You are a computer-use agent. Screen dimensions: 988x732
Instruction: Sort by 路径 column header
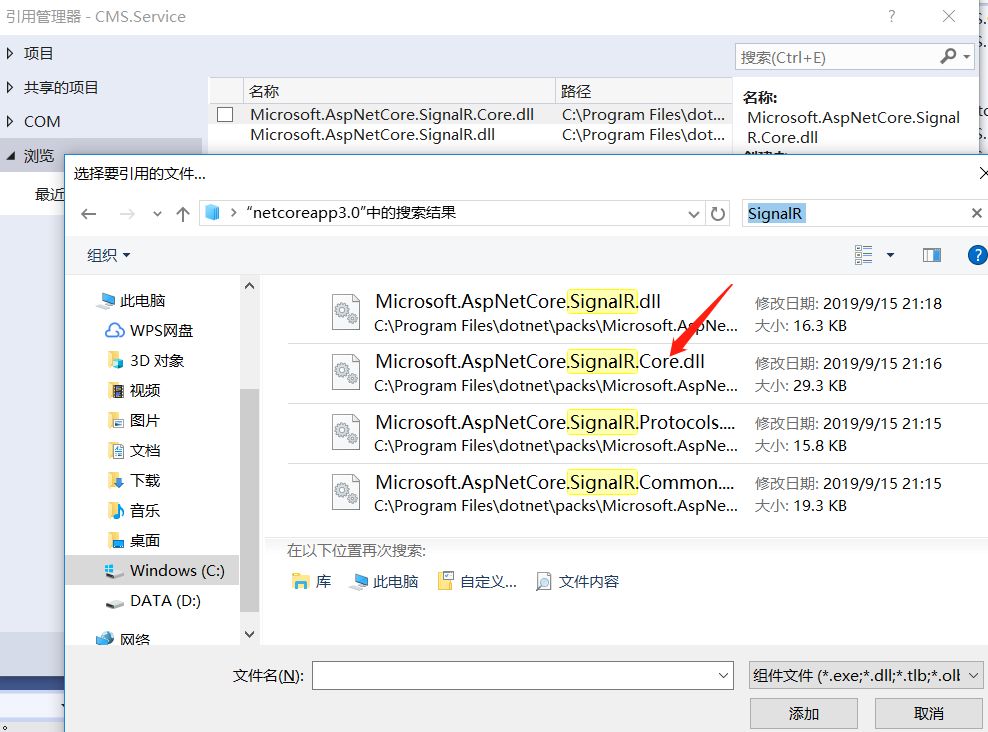643,91
